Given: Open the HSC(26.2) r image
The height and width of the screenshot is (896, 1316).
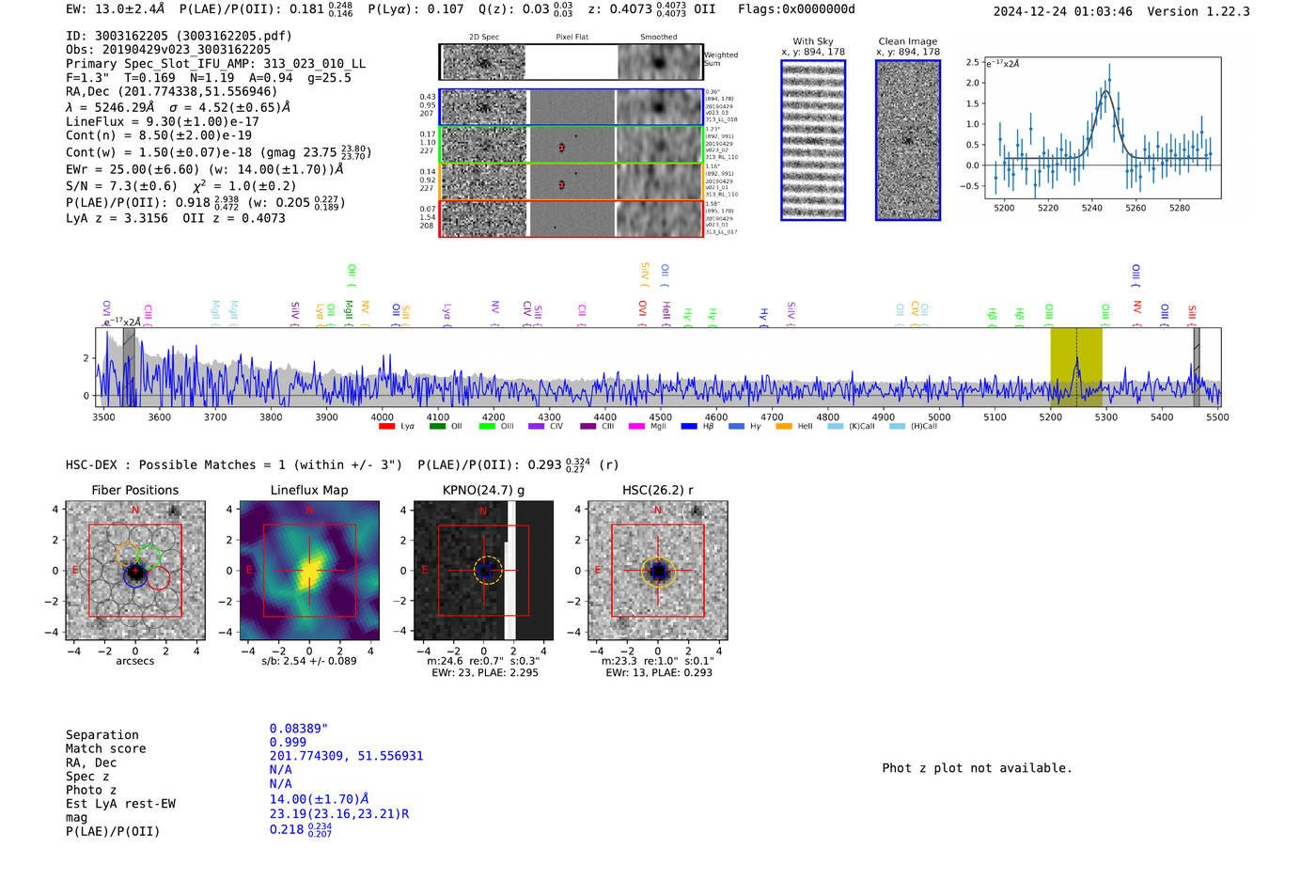Looking at the screenshot, I should pos(658,571).
